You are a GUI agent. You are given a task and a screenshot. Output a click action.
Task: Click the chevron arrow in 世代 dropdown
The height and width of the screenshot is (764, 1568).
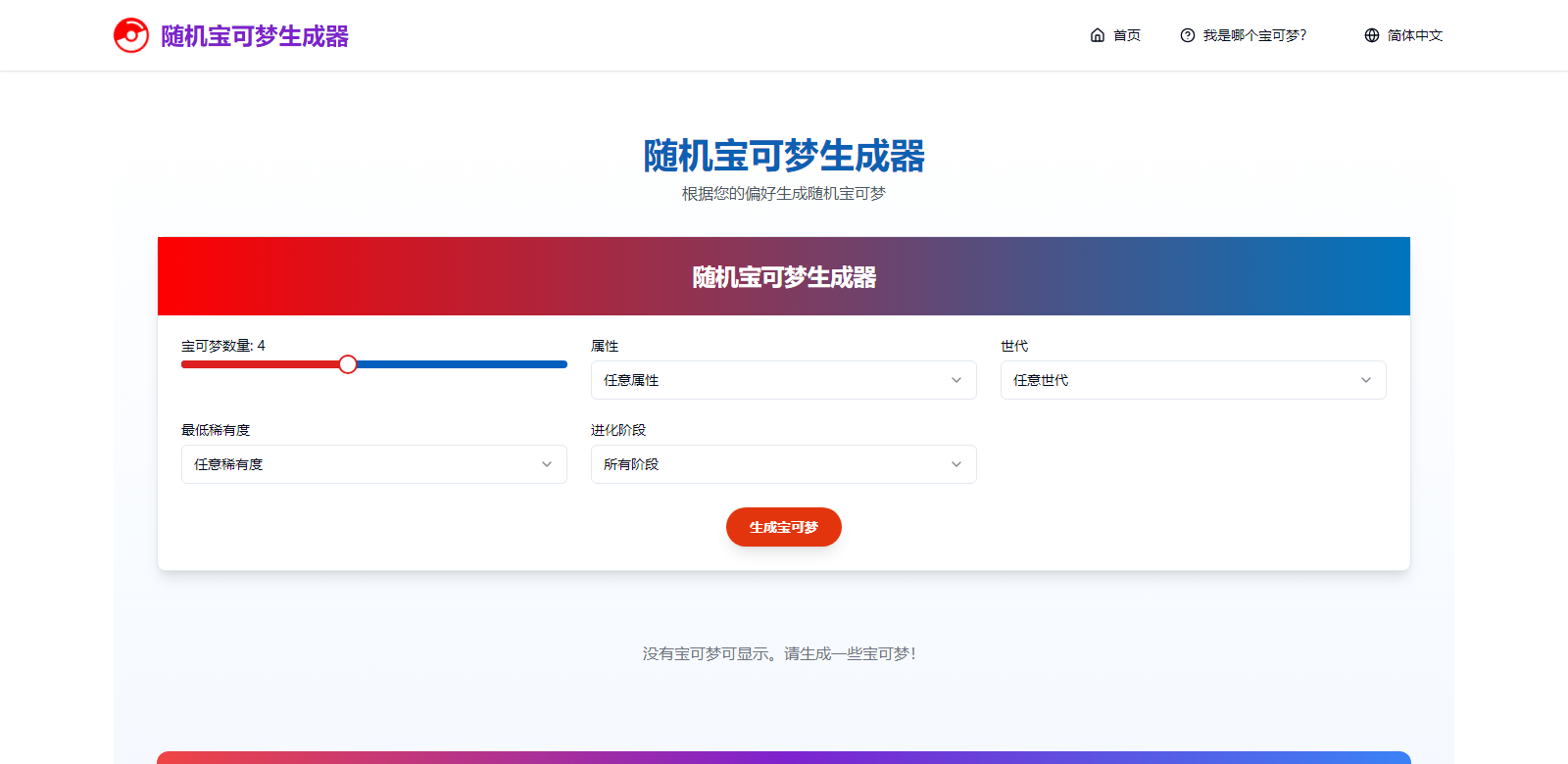coord(1366,380)
